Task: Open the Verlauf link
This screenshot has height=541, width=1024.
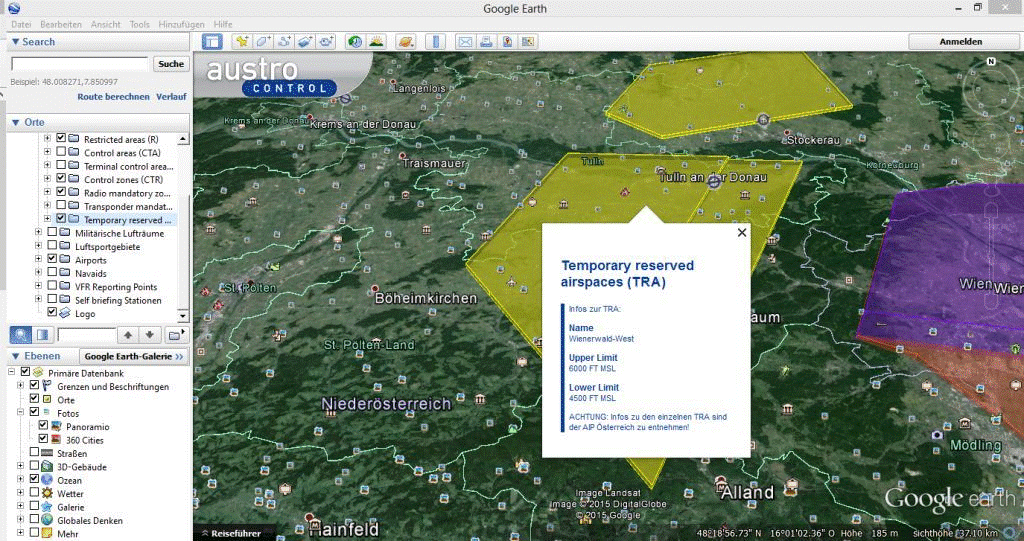Action: [171, 96]
